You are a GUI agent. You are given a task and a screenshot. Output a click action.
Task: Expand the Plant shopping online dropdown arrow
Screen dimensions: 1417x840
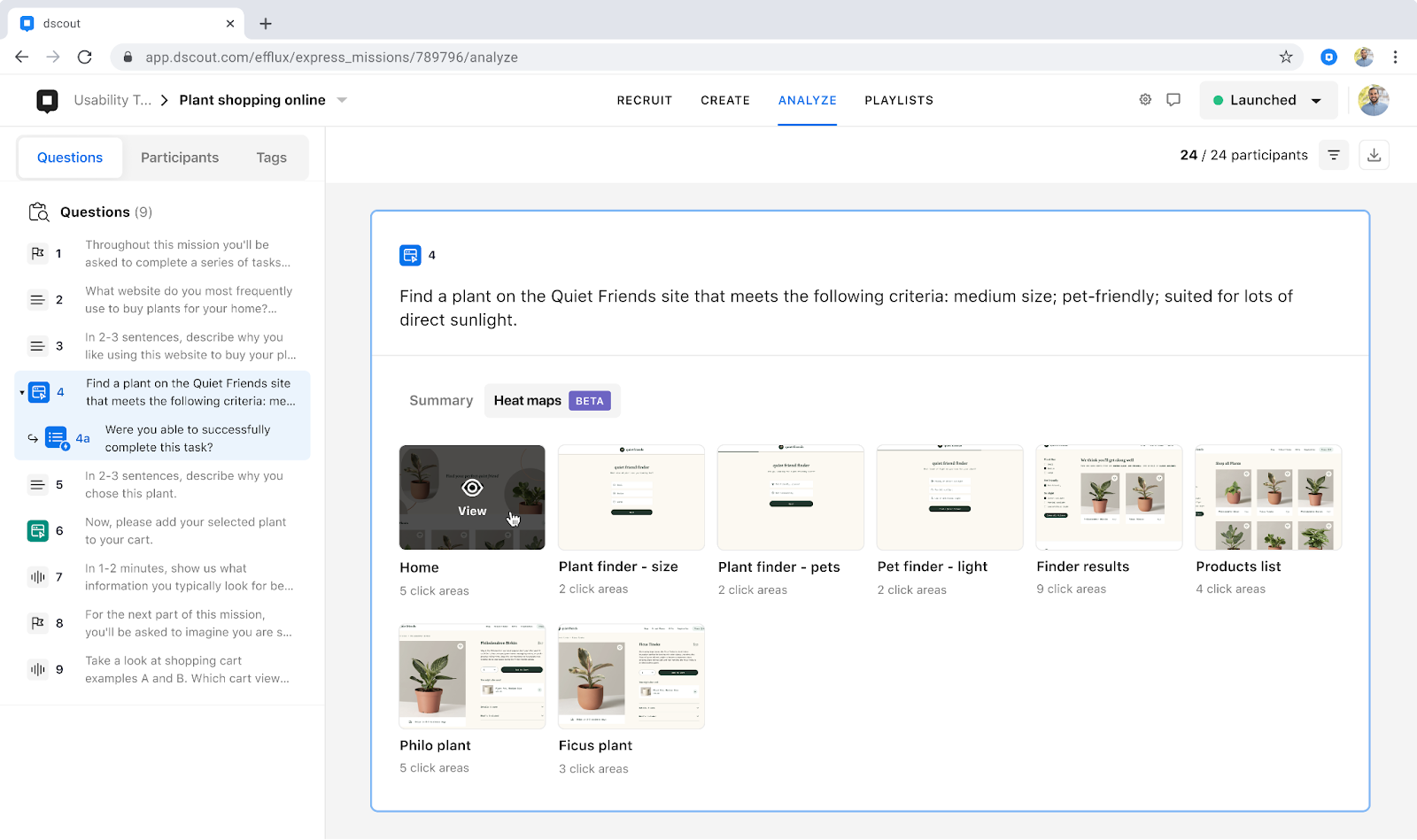pyautogui.click(x=342, y=100)
